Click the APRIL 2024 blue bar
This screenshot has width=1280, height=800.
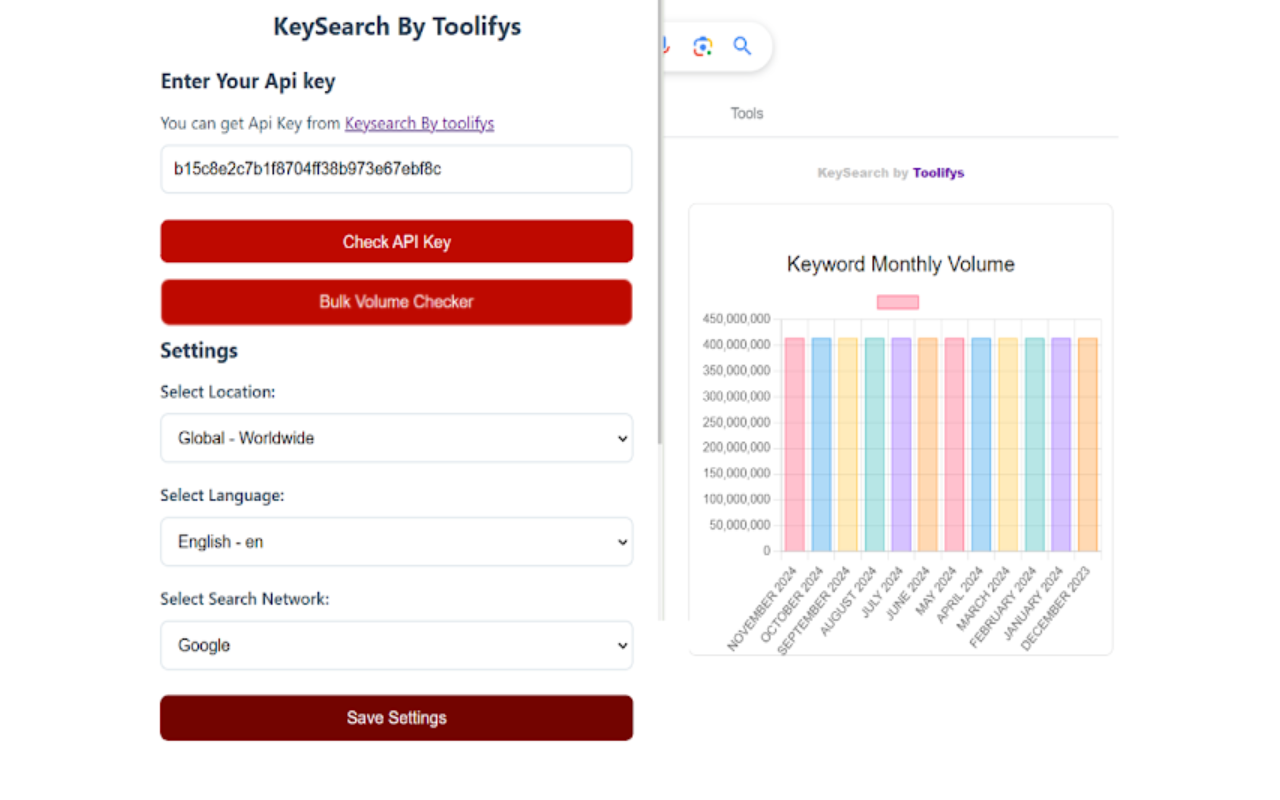point(981,445)
